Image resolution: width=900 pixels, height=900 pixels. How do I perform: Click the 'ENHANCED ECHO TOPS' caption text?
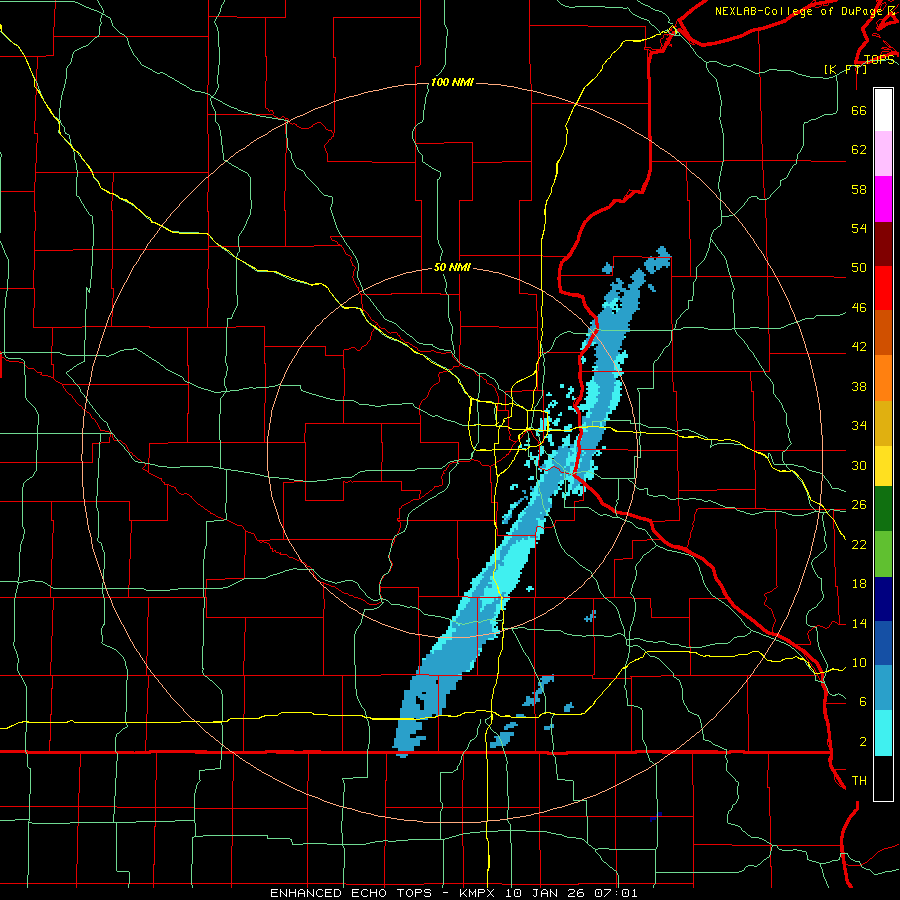[x=351, y=893]
